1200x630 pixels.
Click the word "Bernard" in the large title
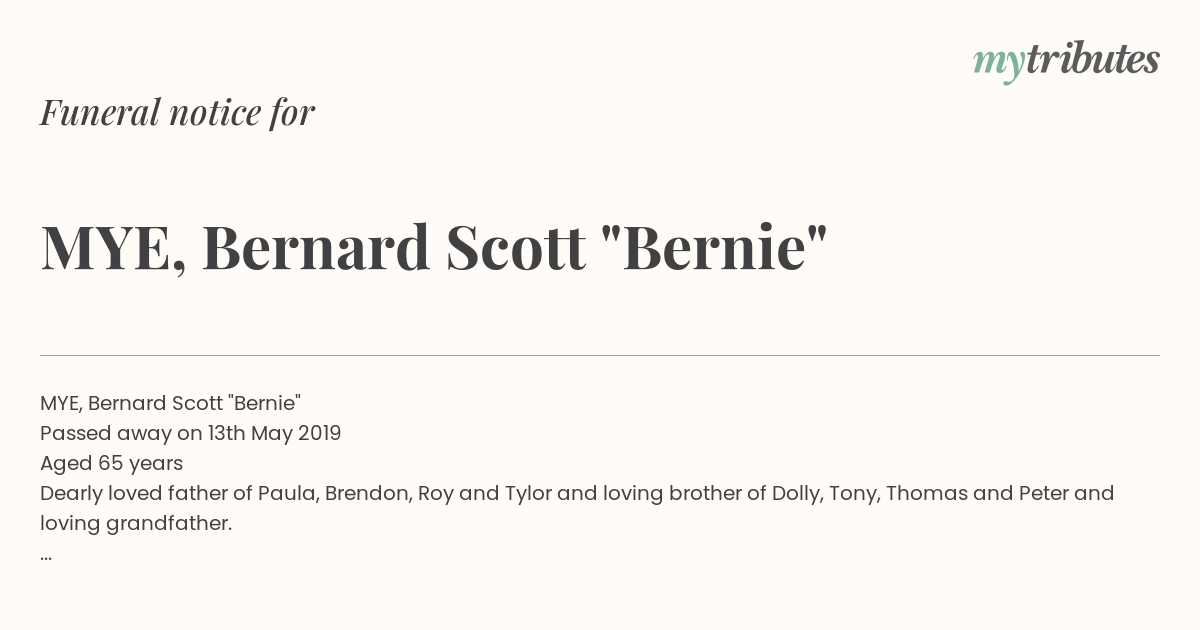click(316, 248)
